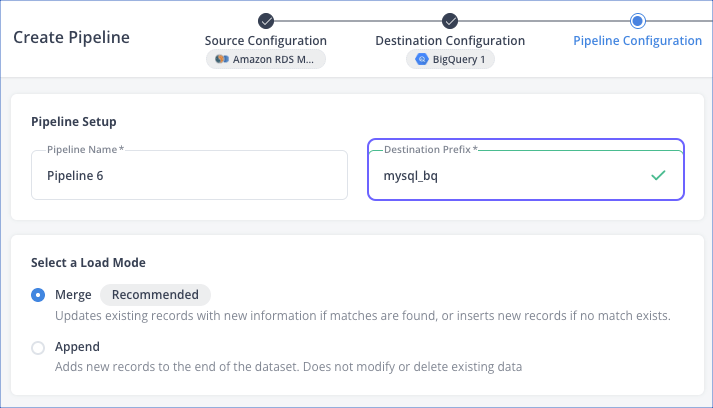Click the Create Pipeline page heading

point(71,38)
